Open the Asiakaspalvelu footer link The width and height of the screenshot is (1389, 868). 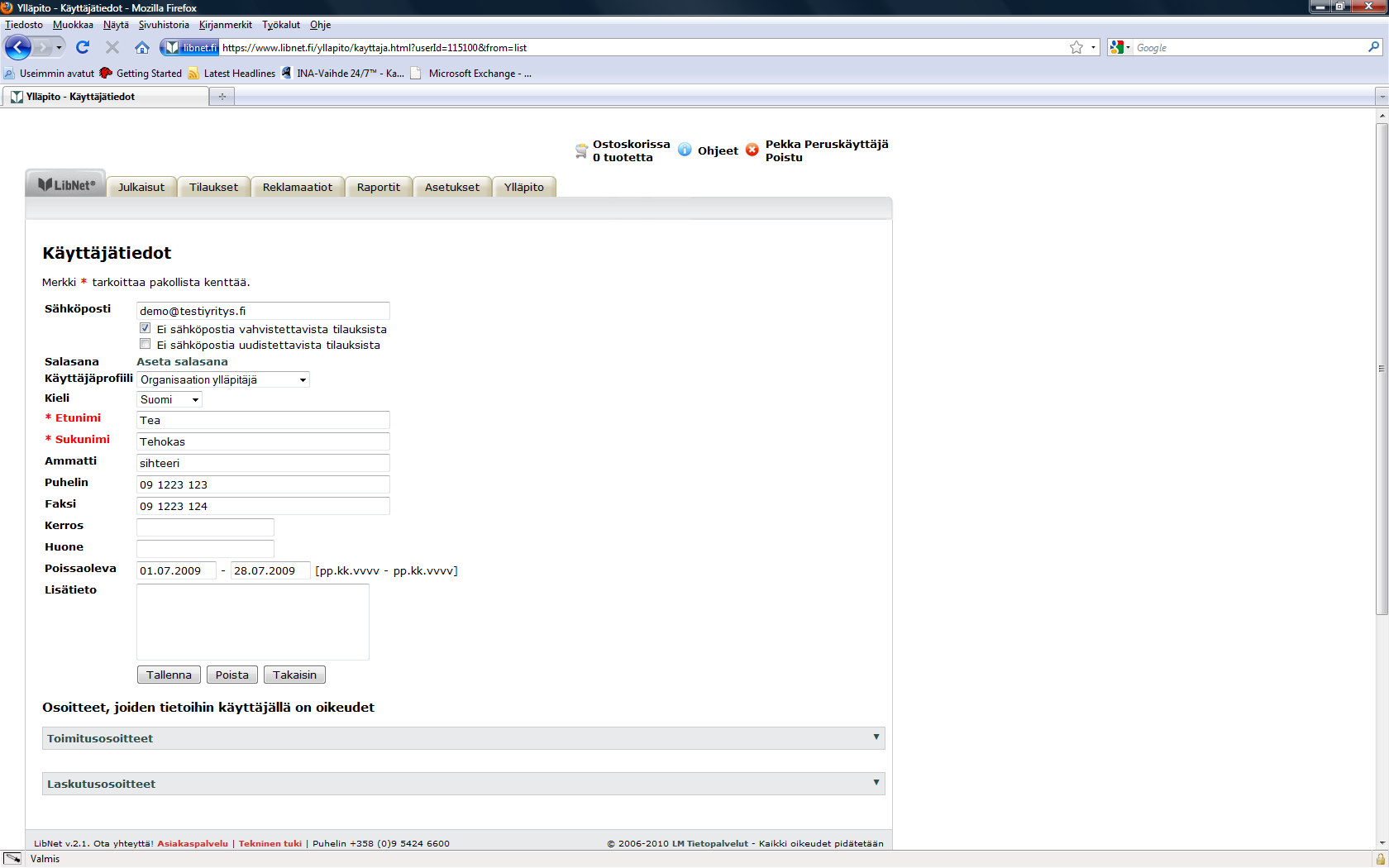coord(193,843)
